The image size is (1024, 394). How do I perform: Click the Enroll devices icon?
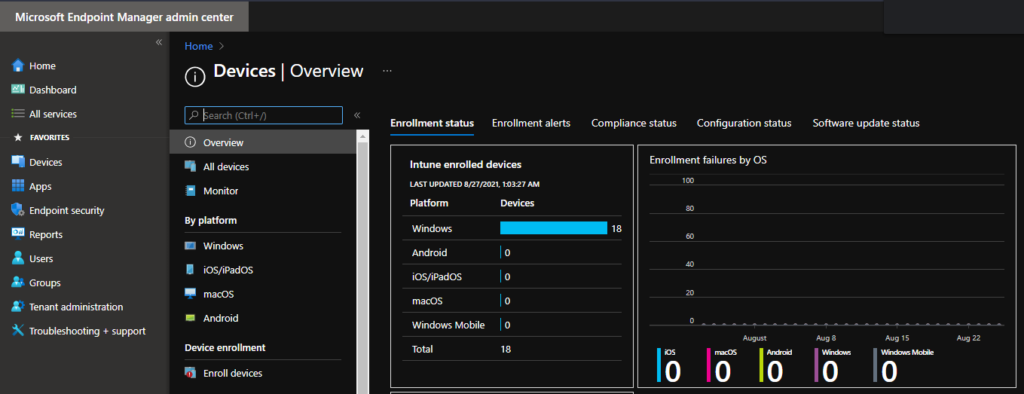(x=190, y=373)
